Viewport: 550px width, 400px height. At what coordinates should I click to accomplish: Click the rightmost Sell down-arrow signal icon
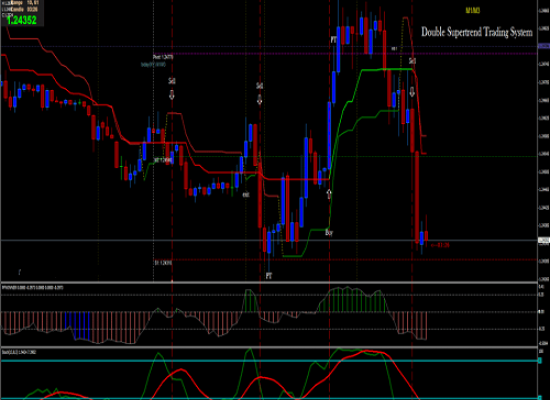click(x=412, y=92)
